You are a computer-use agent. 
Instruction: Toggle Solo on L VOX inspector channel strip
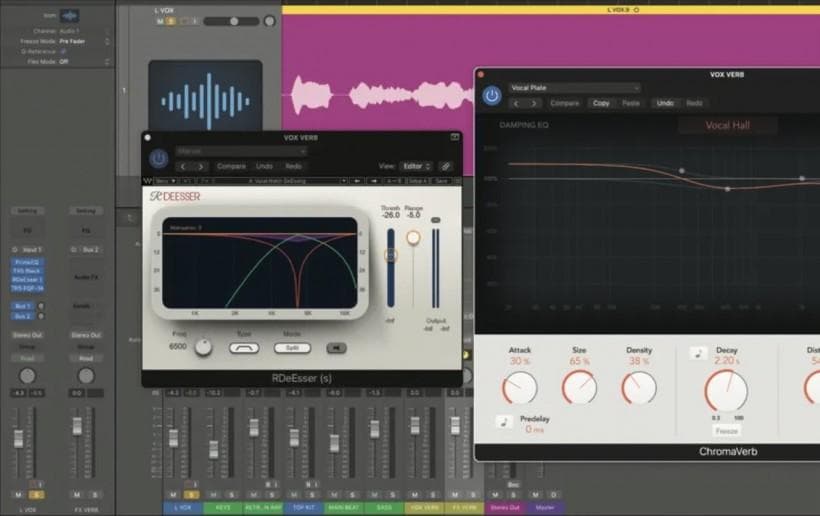pos(37,495)
